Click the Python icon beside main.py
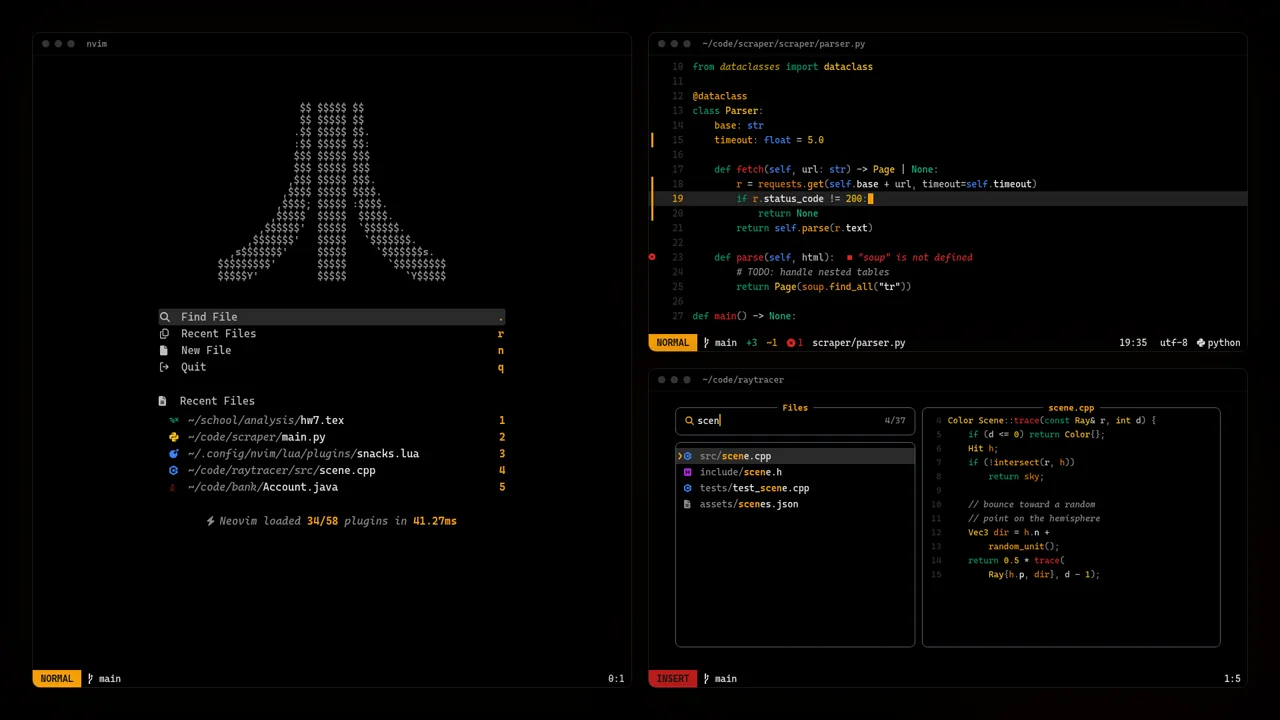 tap(174, 437)
